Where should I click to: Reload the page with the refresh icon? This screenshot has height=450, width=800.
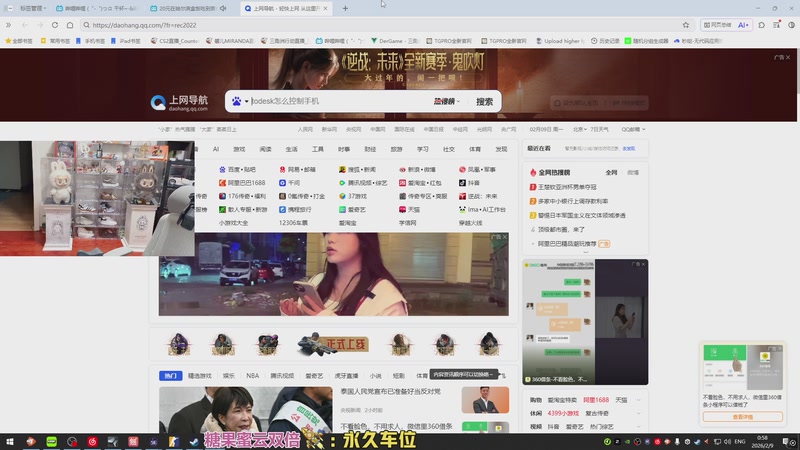tap(55, 24)
